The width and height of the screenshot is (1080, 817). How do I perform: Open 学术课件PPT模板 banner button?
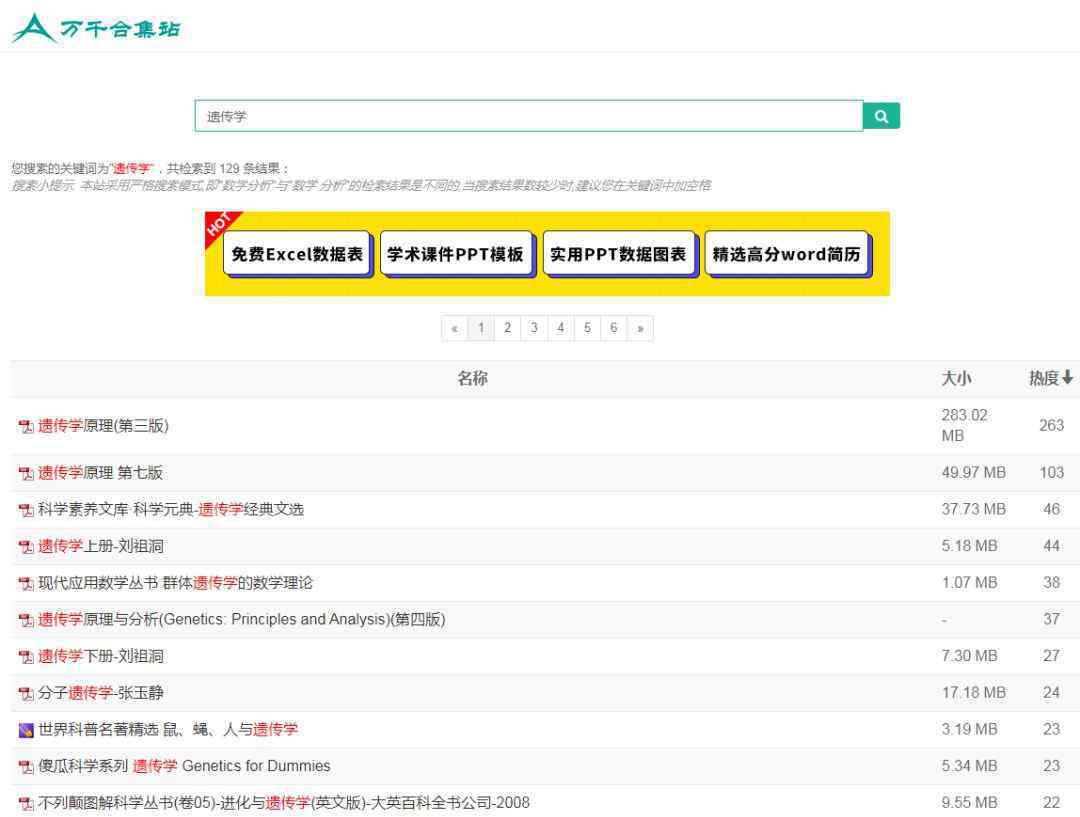pos(455,254)
